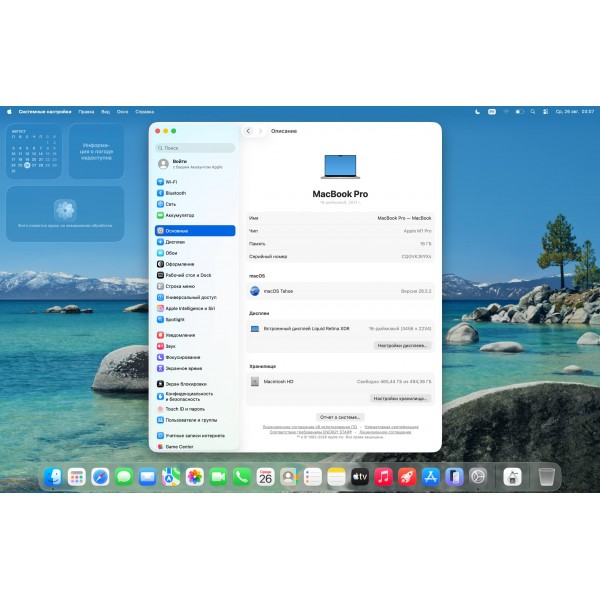This screenshot has height=600, width=600.
Task: Open the Нормативная сертификация link
Action: coord(391,427)
